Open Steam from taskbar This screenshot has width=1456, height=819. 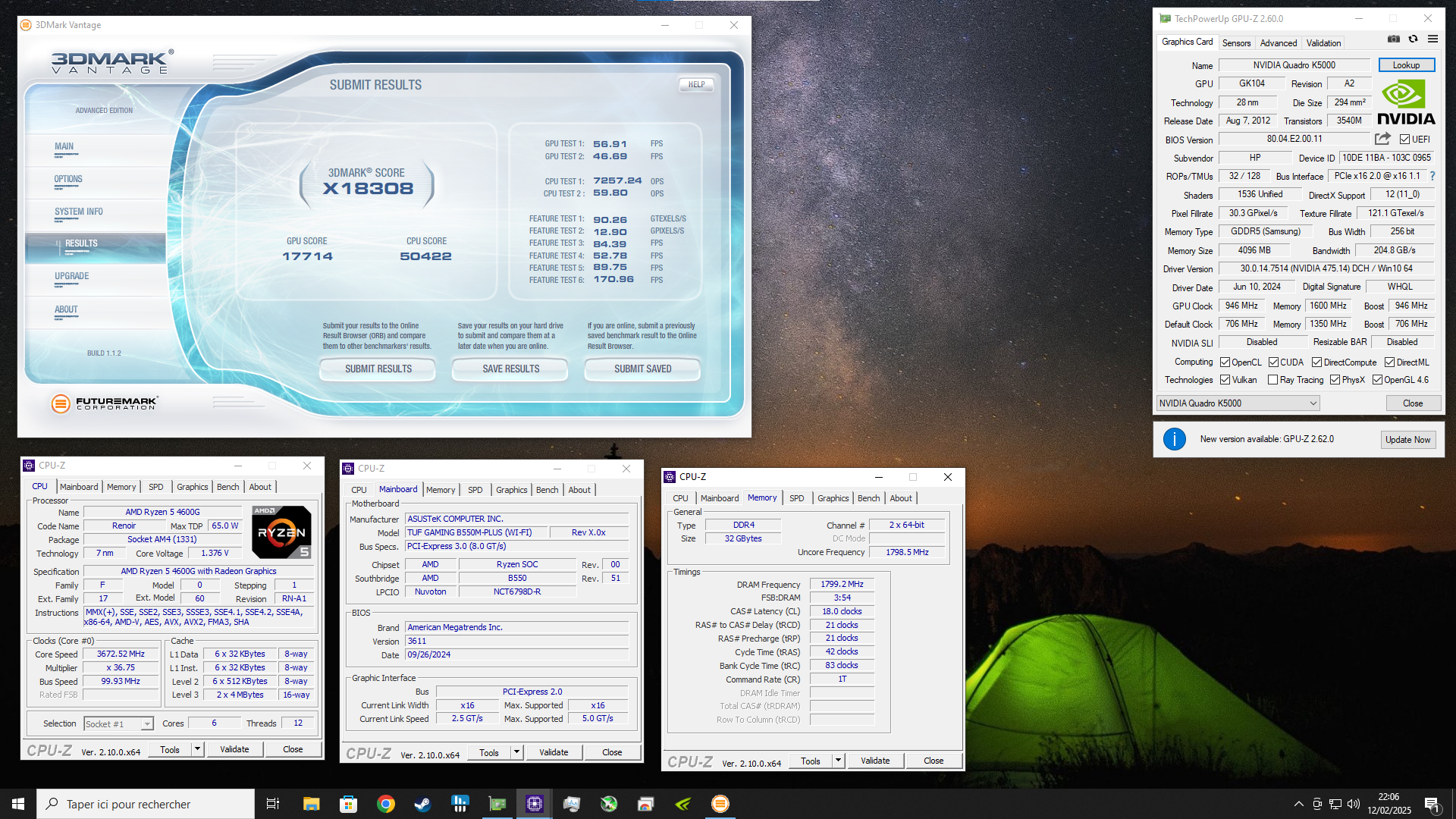click(x=422, y=804)
